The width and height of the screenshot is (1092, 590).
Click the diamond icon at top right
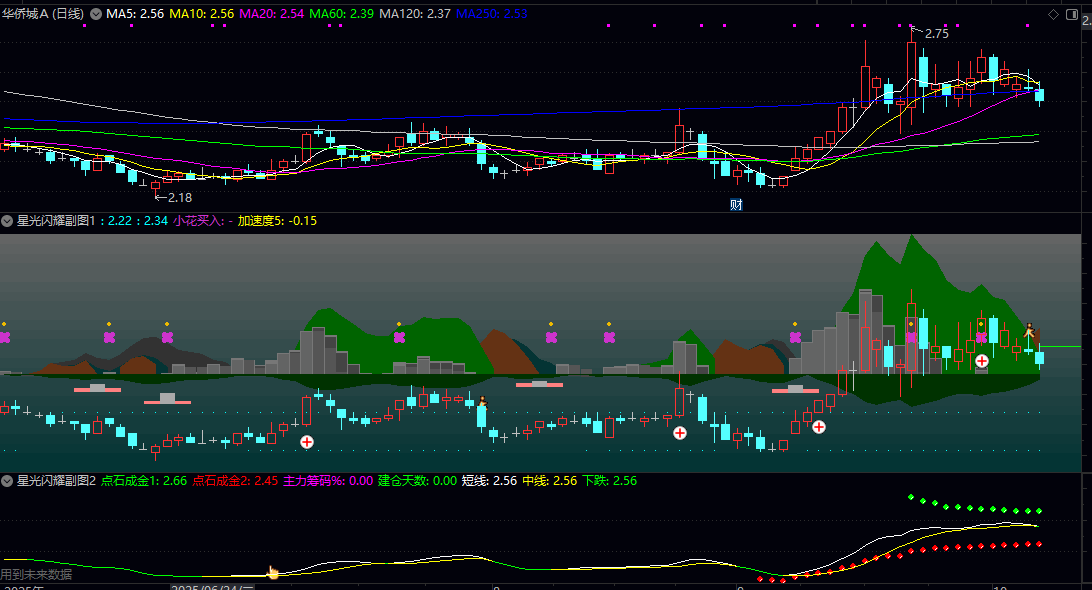1053,14
